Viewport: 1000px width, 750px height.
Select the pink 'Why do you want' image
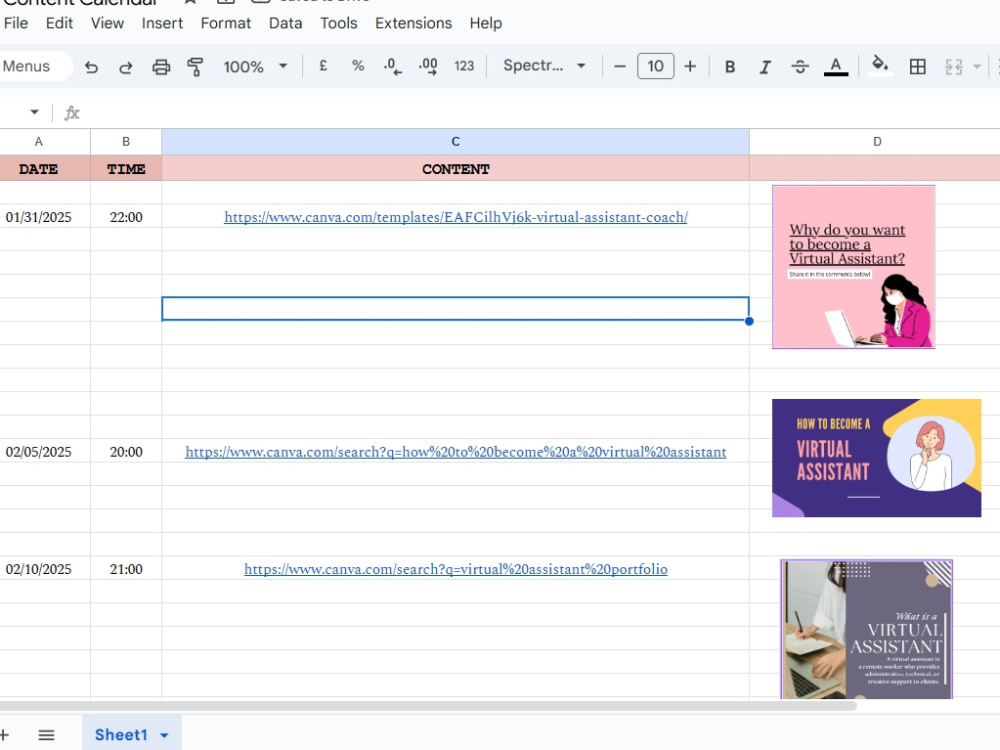(x=853, y=267)
